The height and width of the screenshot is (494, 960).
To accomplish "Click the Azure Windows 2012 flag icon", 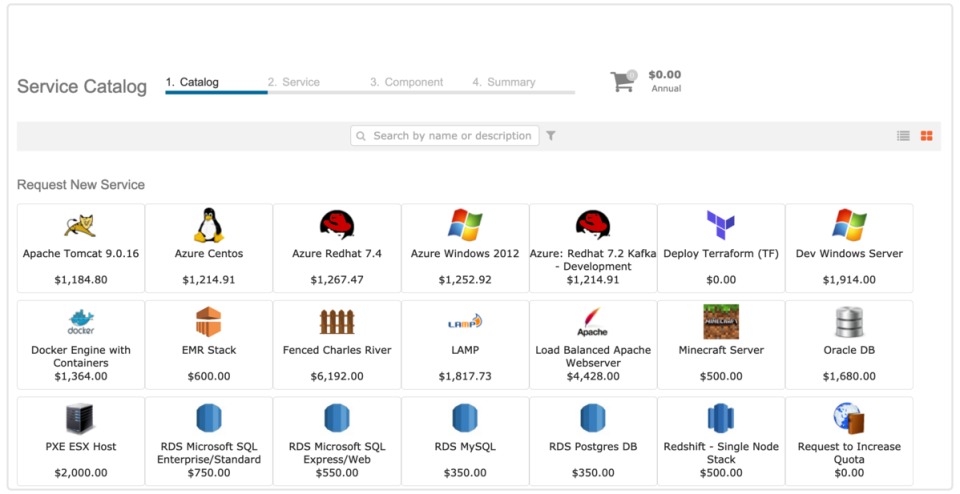I will [465, 225].
